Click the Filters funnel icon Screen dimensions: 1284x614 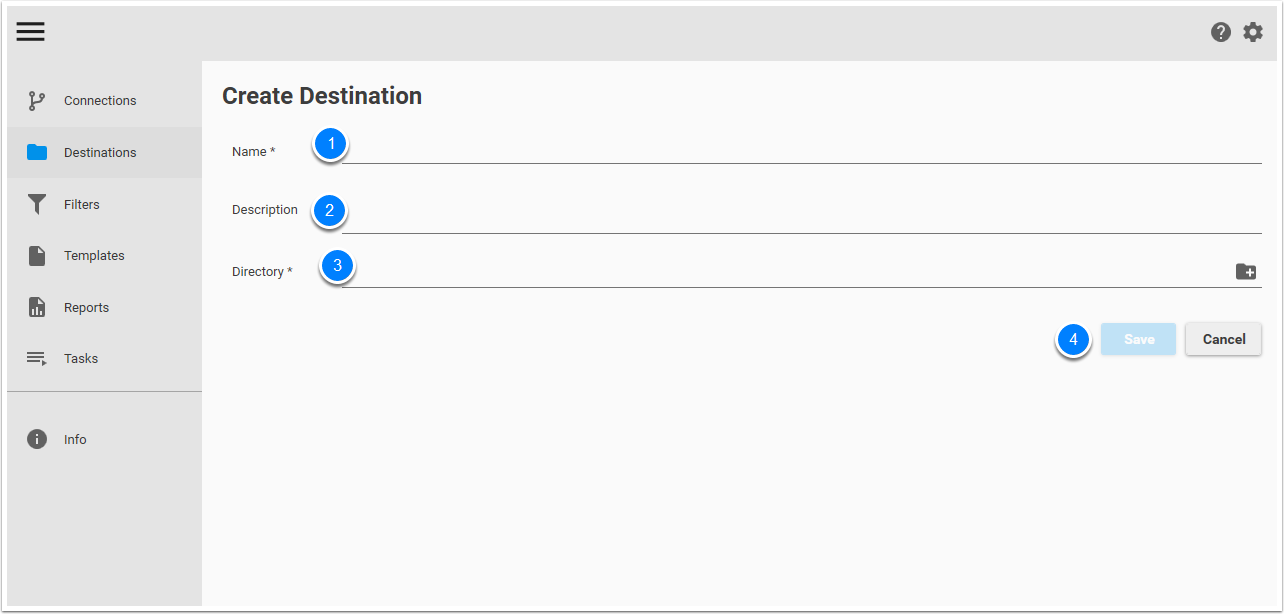click(37, 204)
